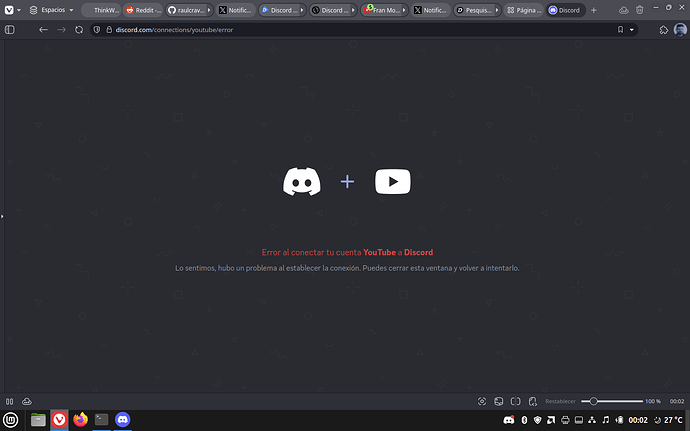Screen dimensions: 690x431
Task: Expand the collapsed left panel edge arrow
Action: point(2,216)
